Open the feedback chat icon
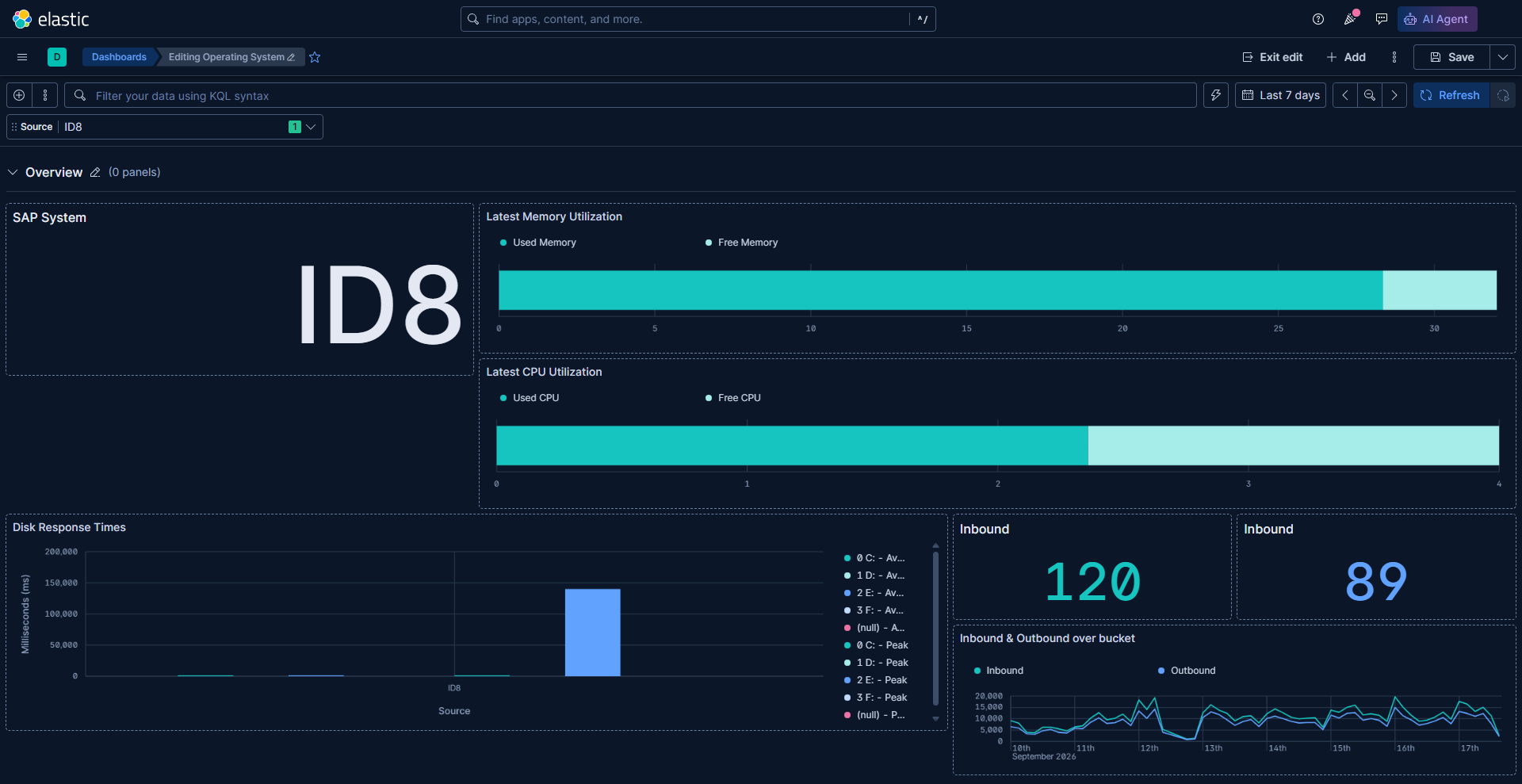This screenshot has height=784, width=1522. (1382, 19)
